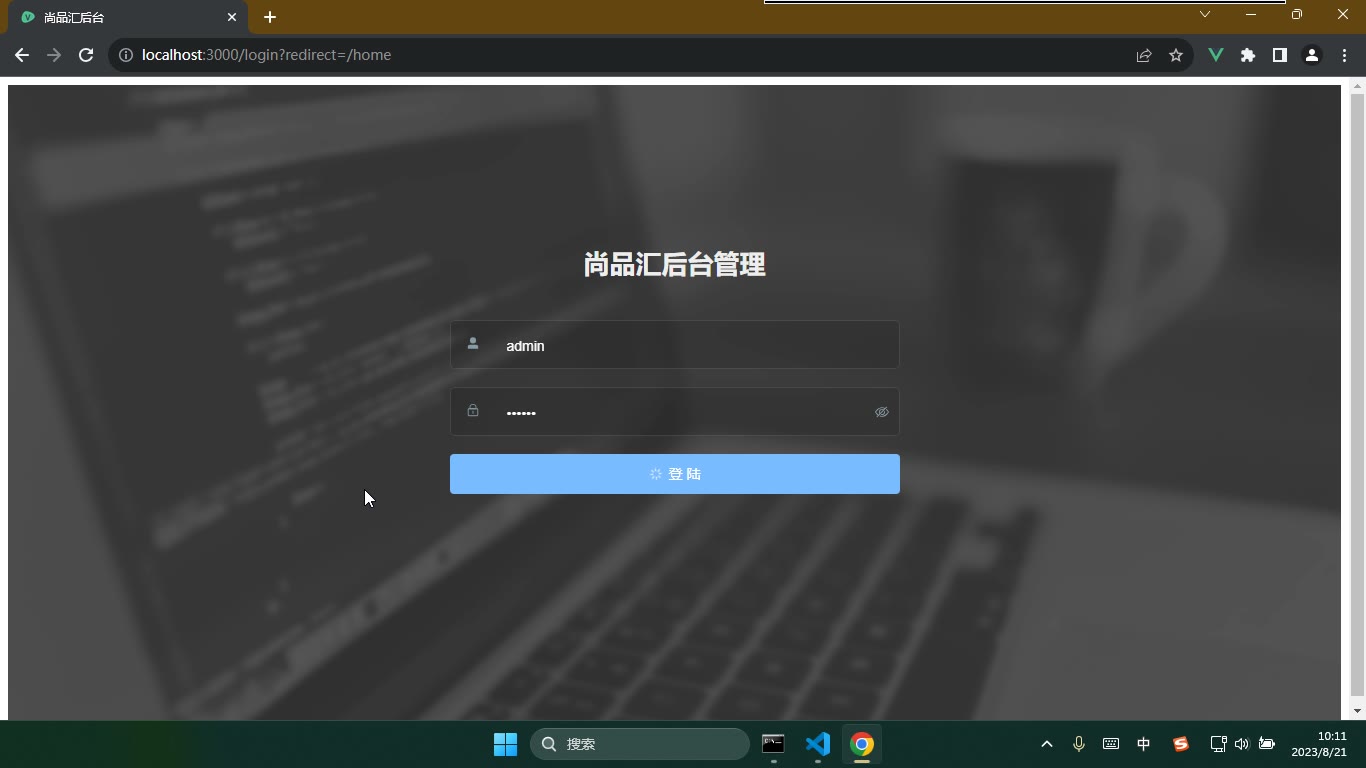Switch to the 尚品汇后台 tab
This screenshot has height=768, width=1366.
pos(129,18)
